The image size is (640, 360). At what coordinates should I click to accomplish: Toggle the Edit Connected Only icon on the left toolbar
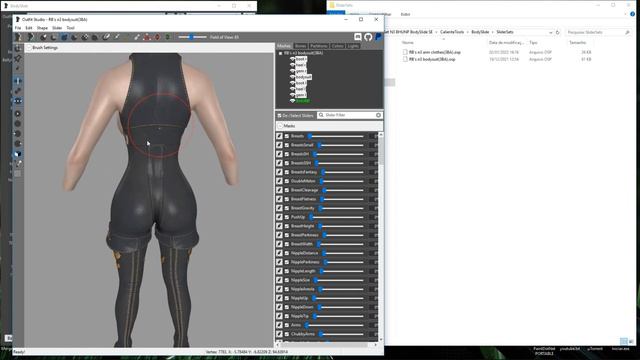[x=18, y=91]
